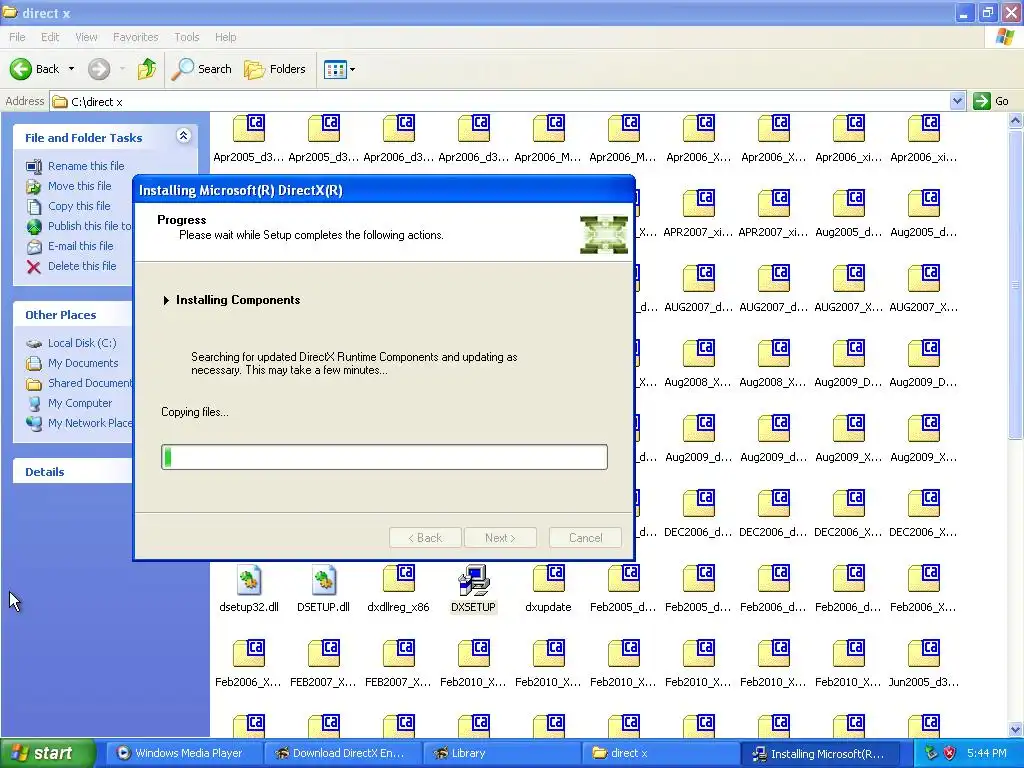Click the red shield security tray icon

[950, 754]
